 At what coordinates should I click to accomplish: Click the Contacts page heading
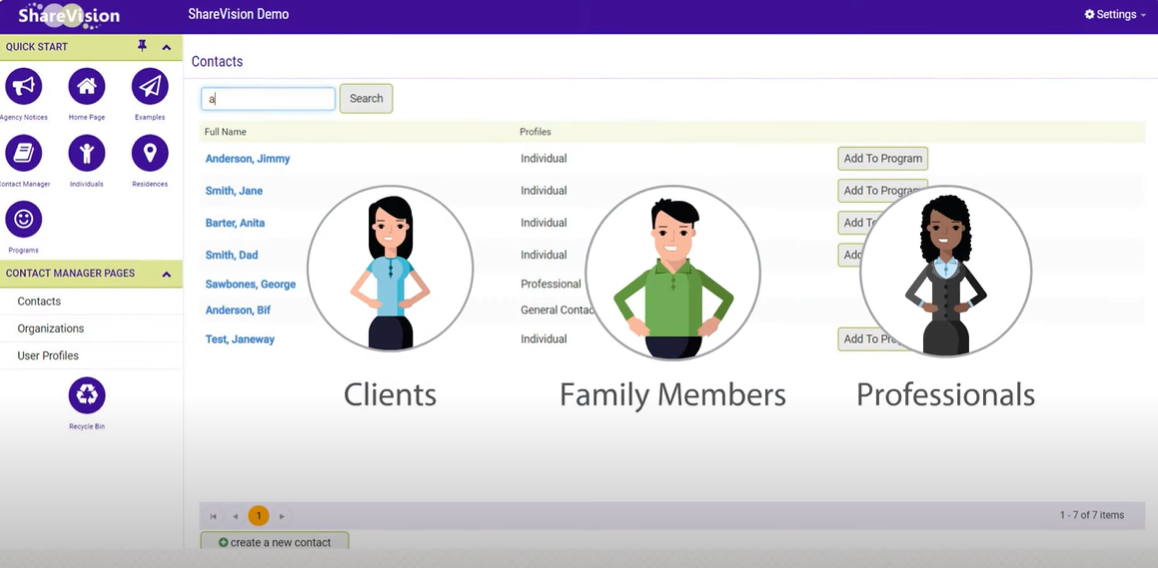(217, 61)
